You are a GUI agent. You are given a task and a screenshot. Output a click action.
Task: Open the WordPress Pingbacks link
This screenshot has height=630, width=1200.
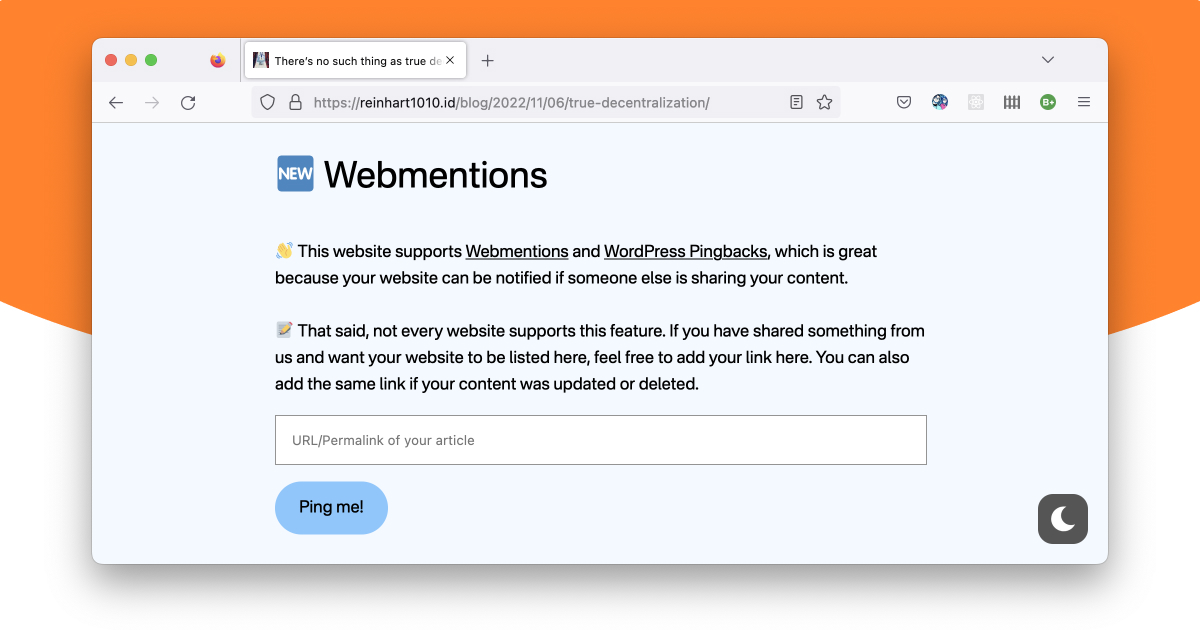point(685,252)
